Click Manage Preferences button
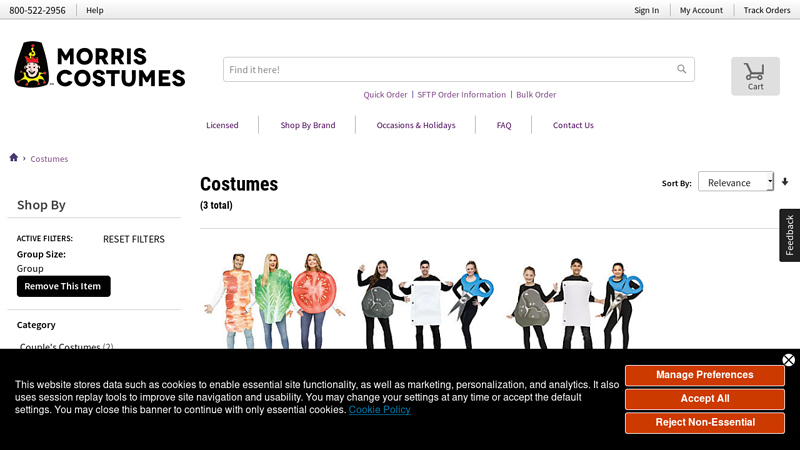800x450 pixels. [705, 375]
